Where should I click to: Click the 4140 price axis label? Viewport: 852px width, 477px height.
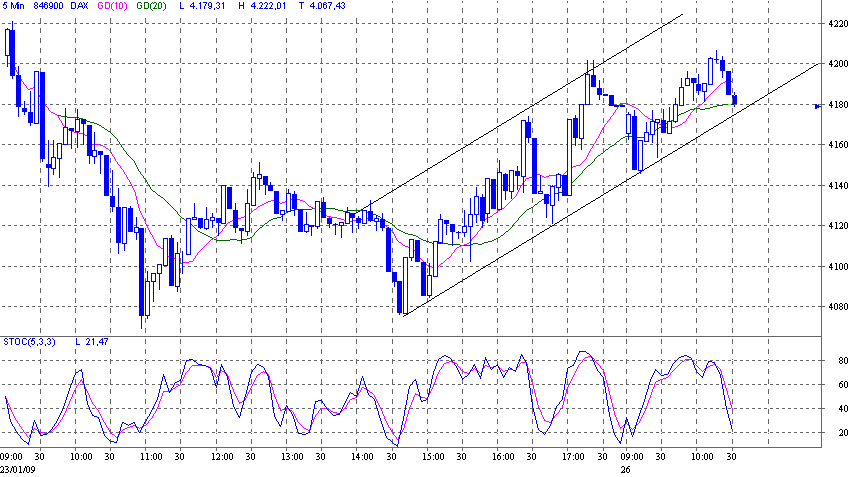pos(838,186)
